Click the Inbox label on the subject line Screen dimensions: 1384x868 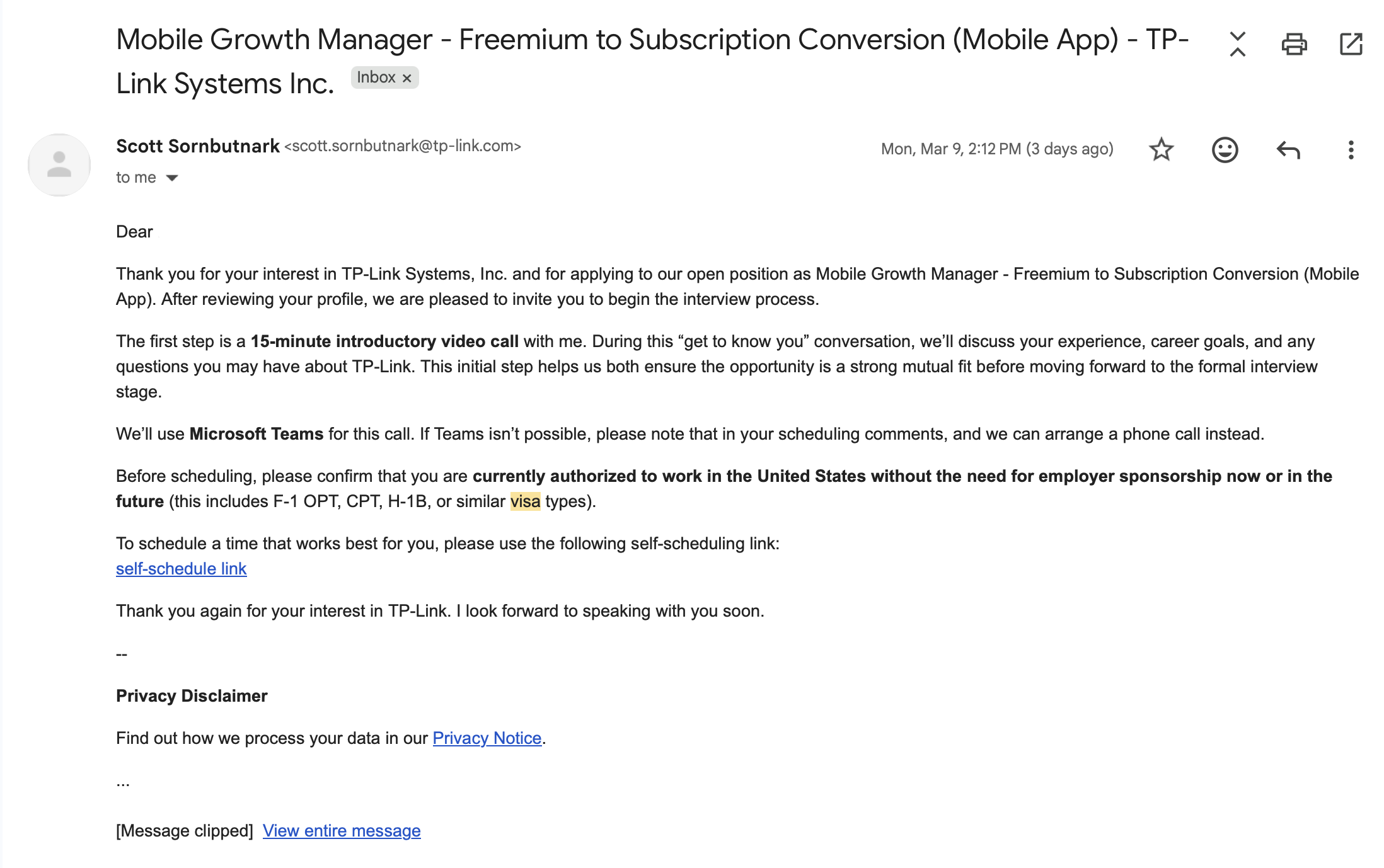tap(377, 77)
